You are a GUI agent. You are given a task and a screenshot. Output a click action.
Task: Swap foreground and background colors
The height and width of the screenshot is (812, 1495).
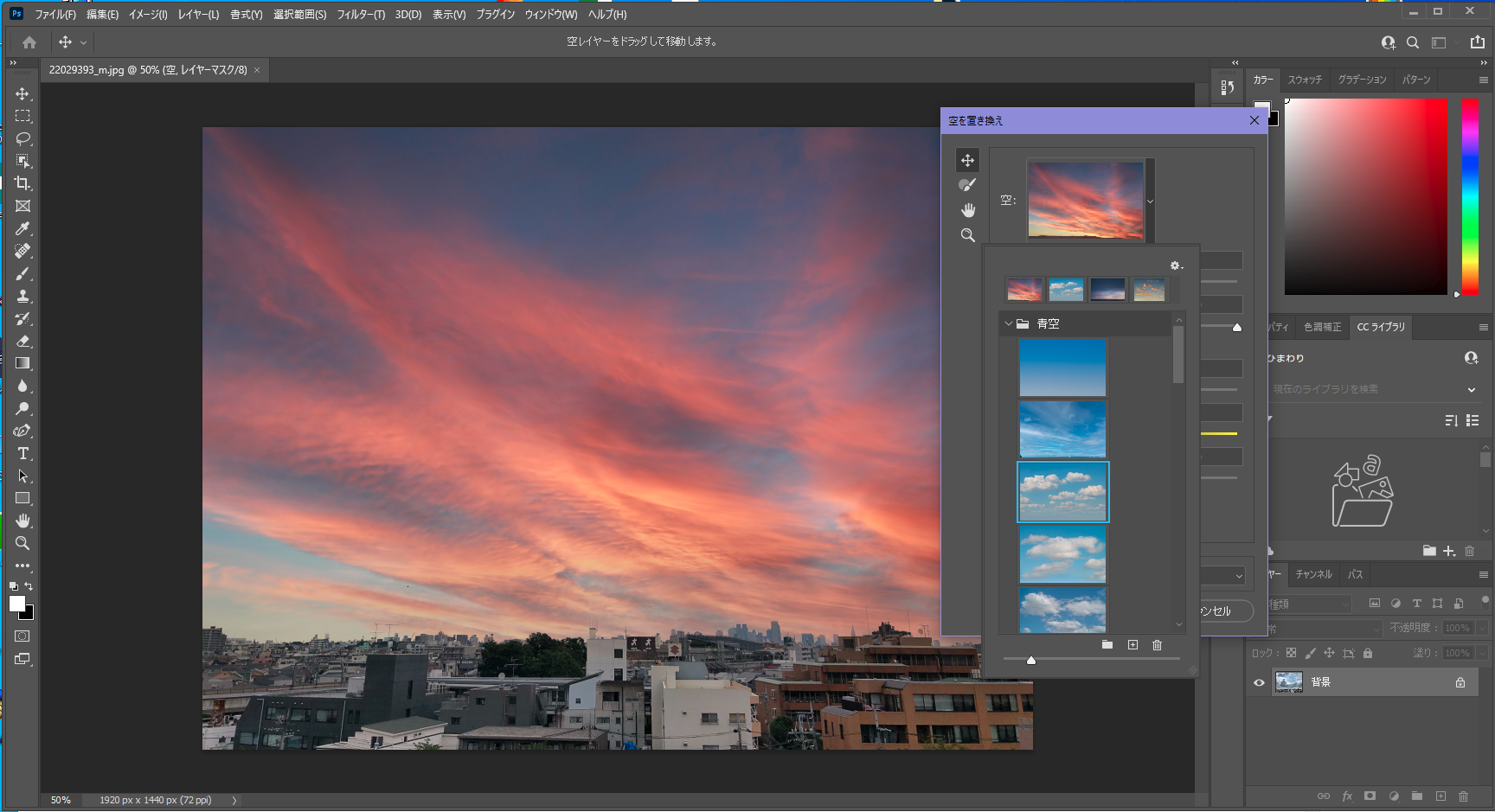click(29, 586)
